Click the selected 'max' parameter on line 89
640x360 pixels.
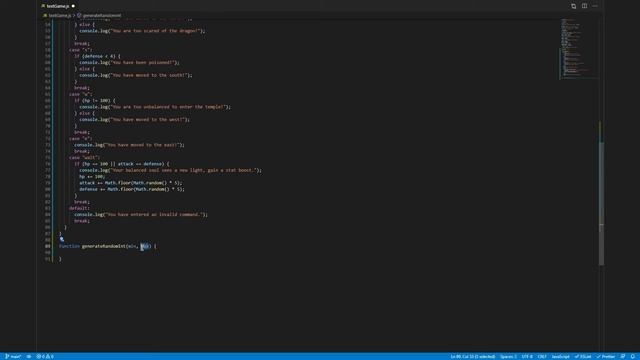click(145, 246)
